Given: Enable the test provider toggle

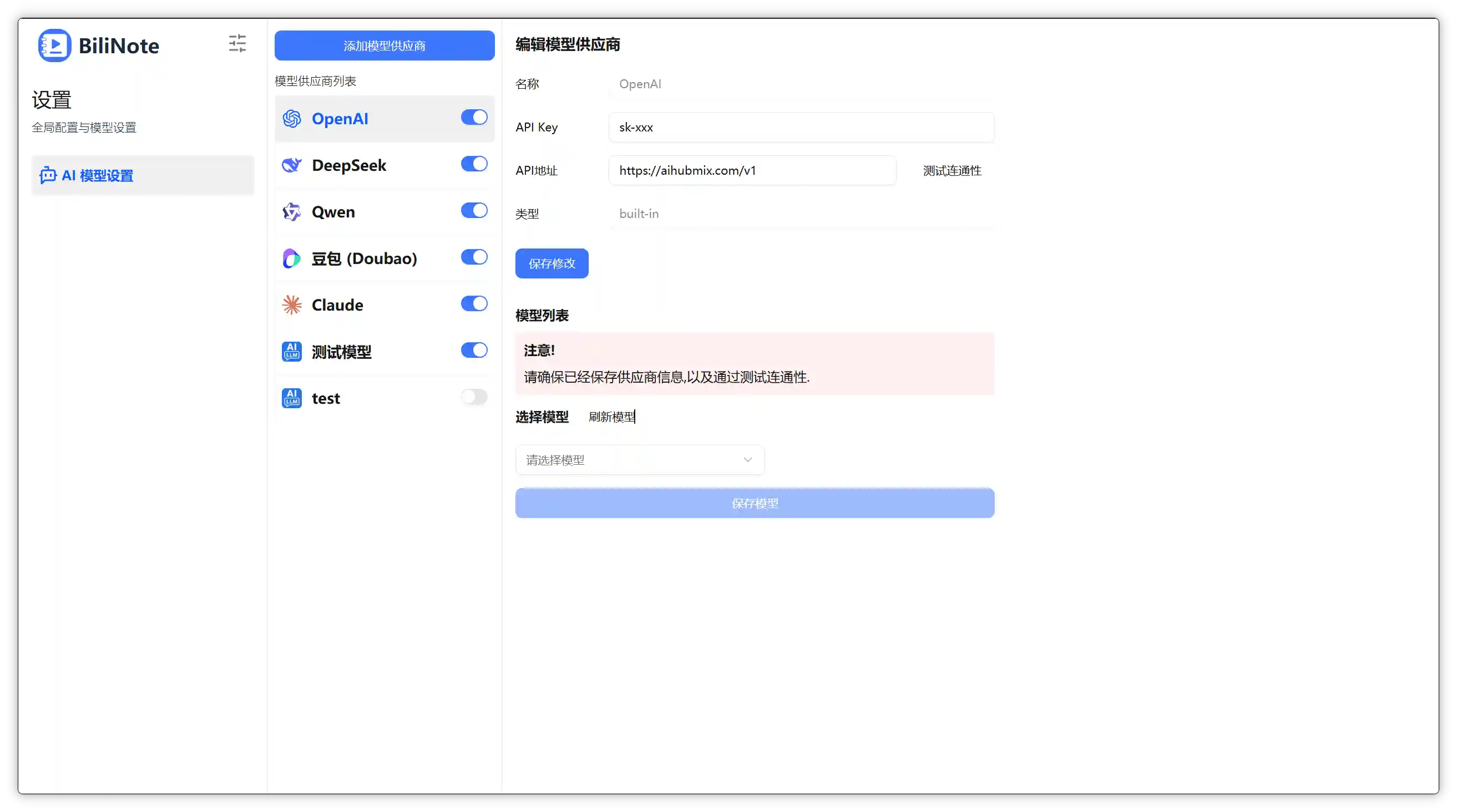Looking at the screenshot, I should 474,397.
